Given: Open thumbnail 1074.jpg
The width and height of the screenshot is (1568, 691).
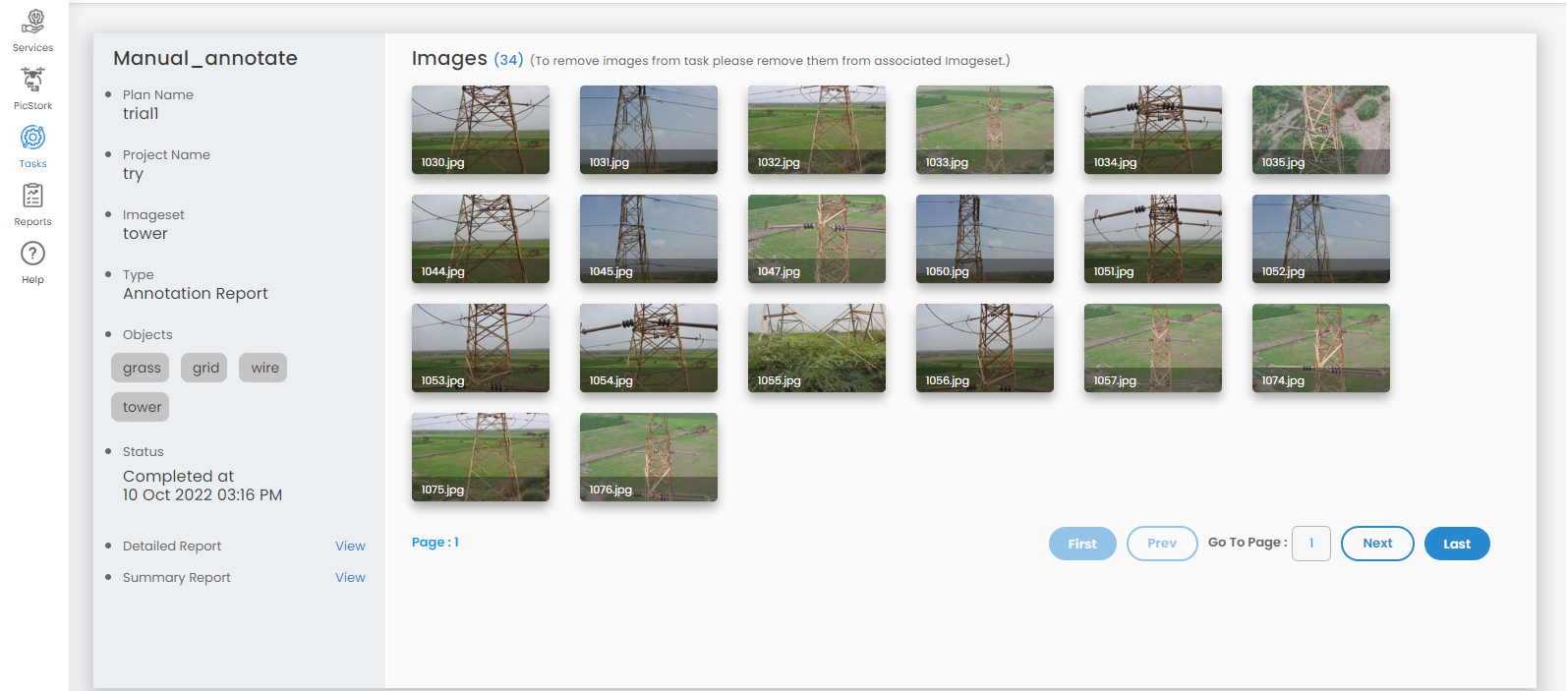Looking at the screenshot, I should [1321, 348].
